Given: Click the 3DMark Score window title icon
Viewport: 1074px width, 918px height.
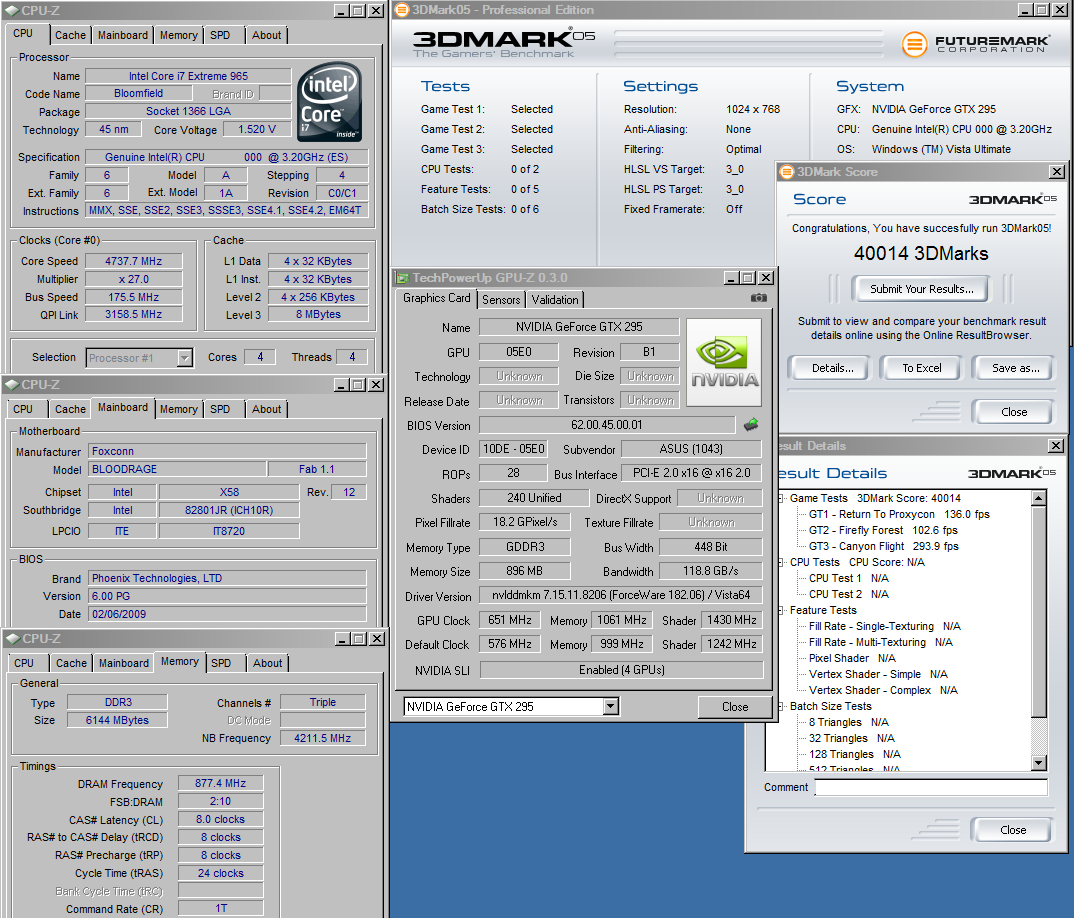Looking at the screenshot, I should [788, 172].
